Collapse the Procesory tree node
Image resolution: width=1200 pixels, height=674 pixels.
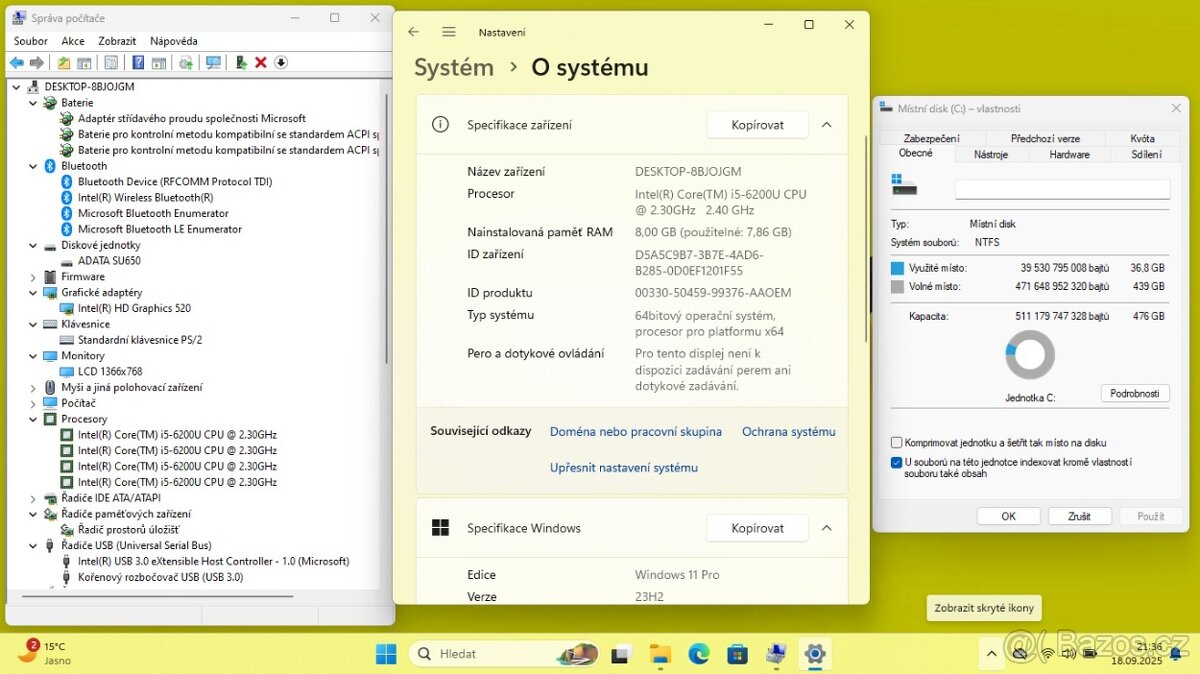pyautogui.click(x=33, y=419)
